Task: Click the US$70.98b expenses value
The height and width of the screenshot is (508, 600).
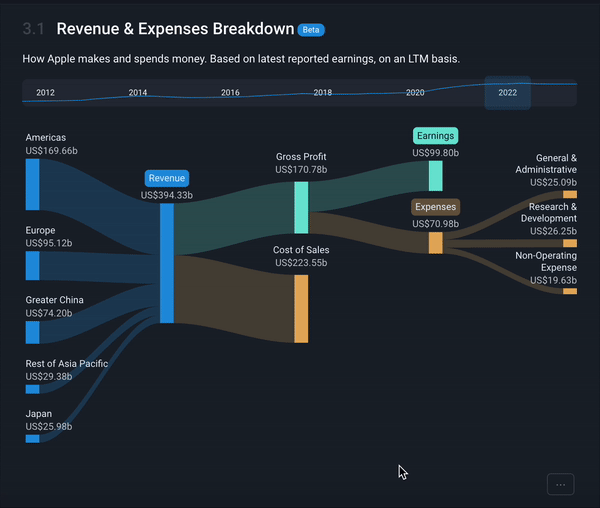Action: [x=435, y=224]
